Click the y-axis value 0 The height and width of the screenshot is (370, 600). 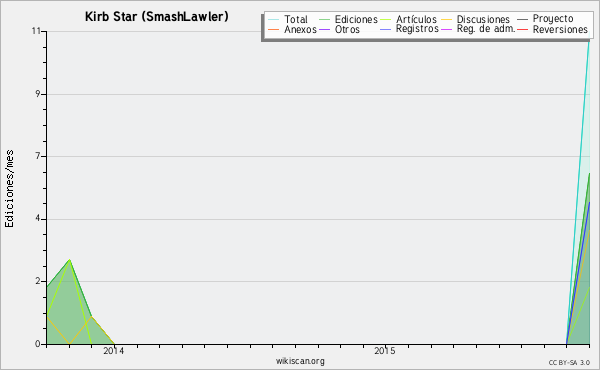click(38, 344)
